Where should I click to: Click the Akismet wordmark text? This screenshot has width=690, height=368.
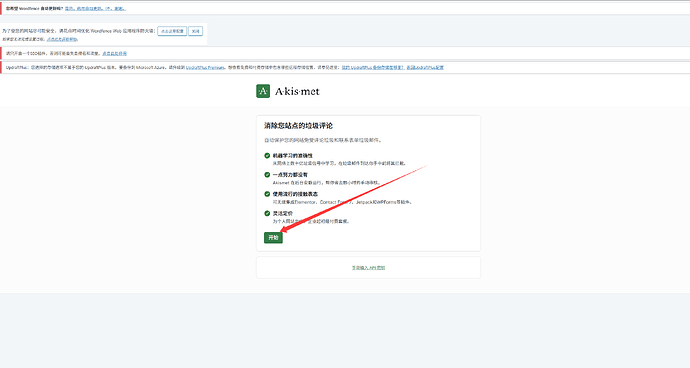coord(297,91)
